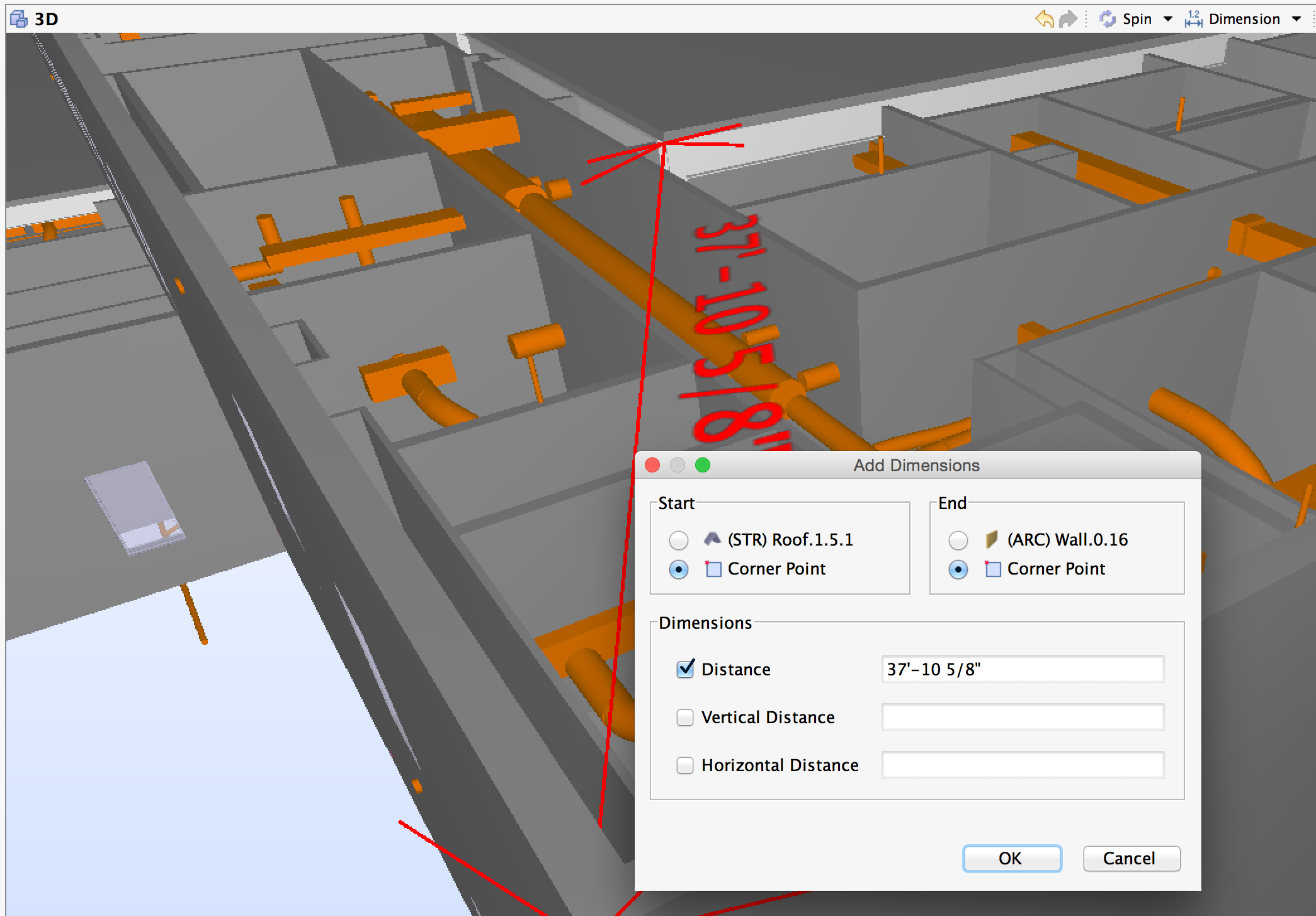Uncheck the Distance checkbox
The height and width of the screenshot is (916, 1316).
tap(685, 669)
